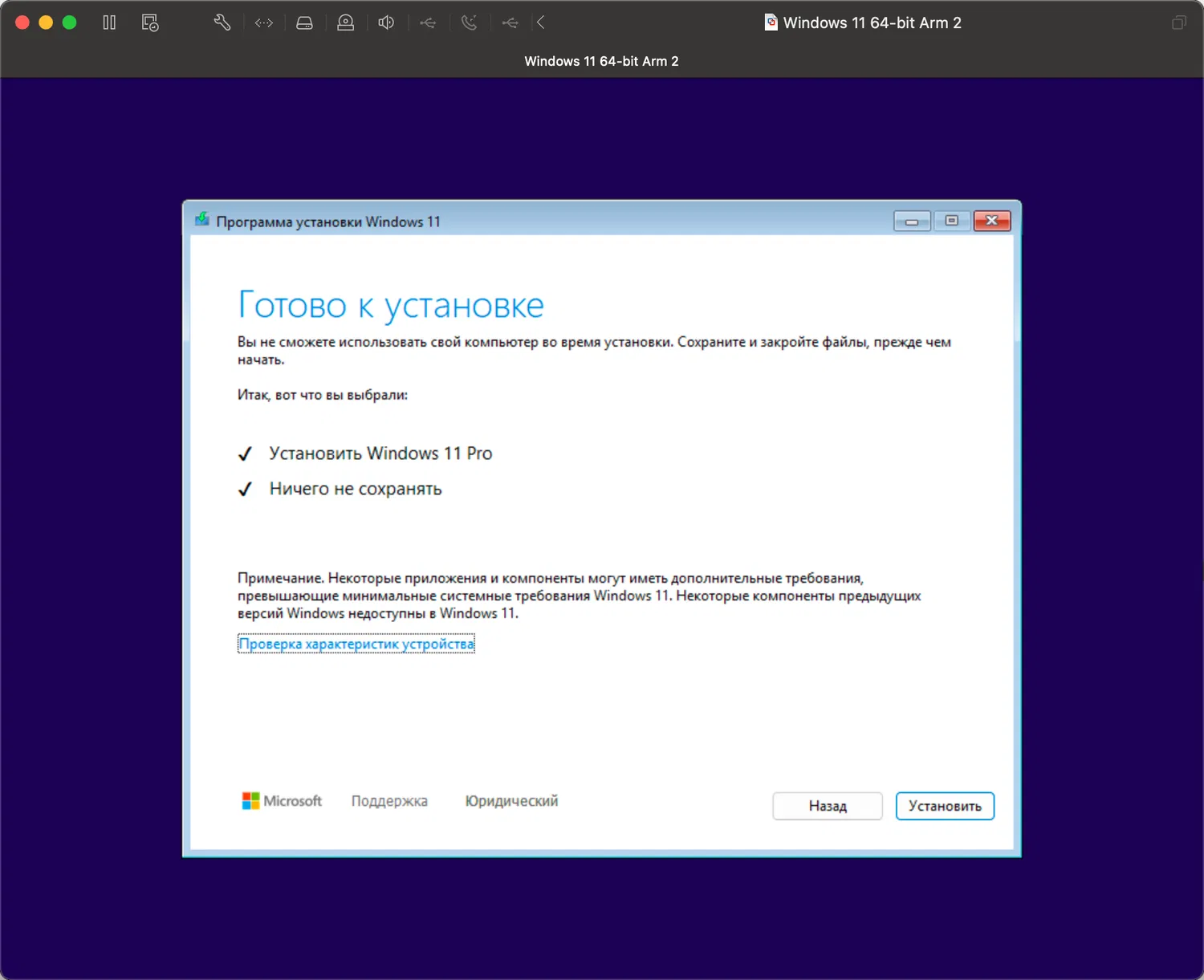Click the network adapter arrows icon
Screen dimensions: 1204x980
pyautogui.click(x=264, y=23)
